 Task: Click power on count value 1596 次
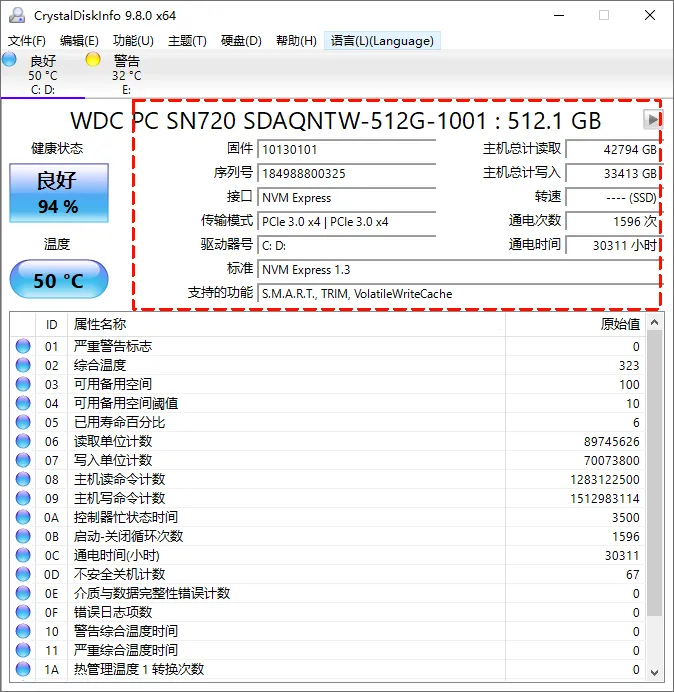(613, 222)
